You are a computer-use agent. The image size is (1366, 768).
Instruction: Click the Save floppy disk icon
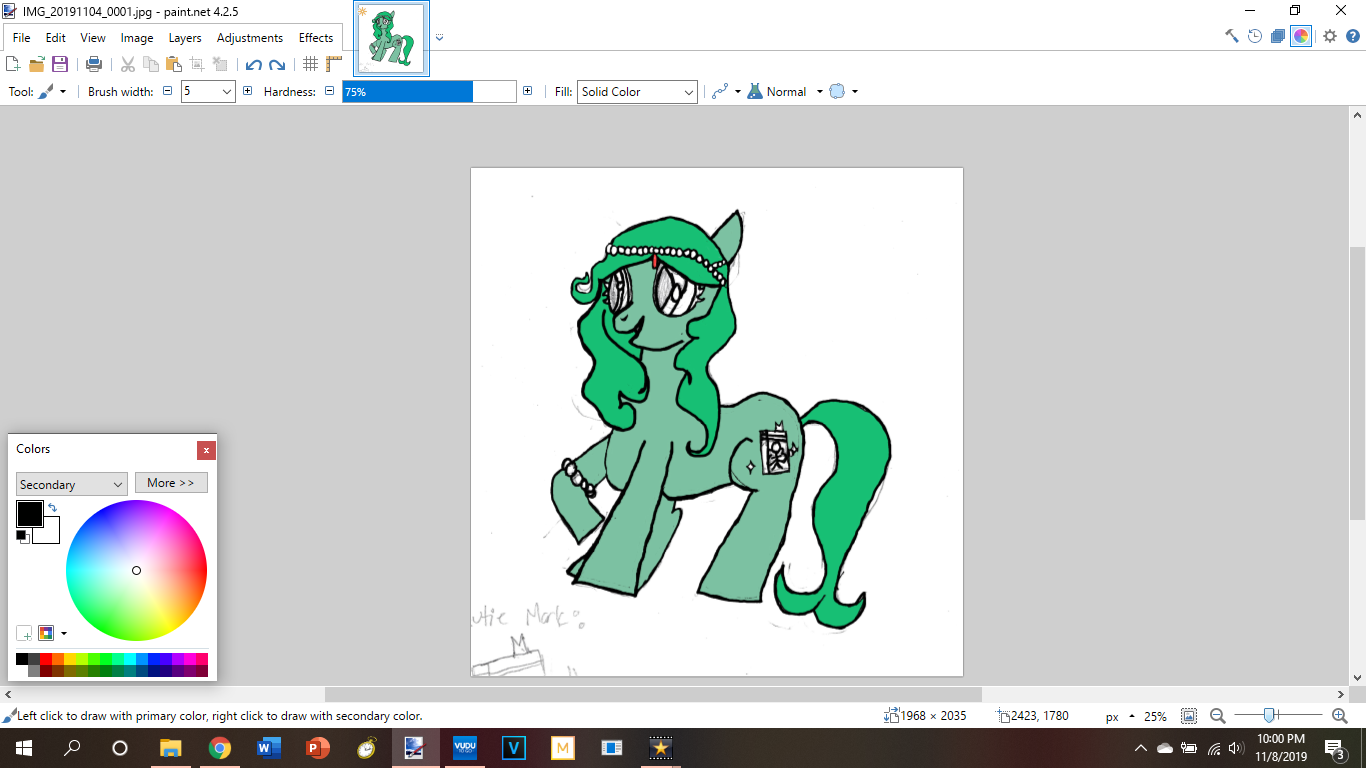60,64
